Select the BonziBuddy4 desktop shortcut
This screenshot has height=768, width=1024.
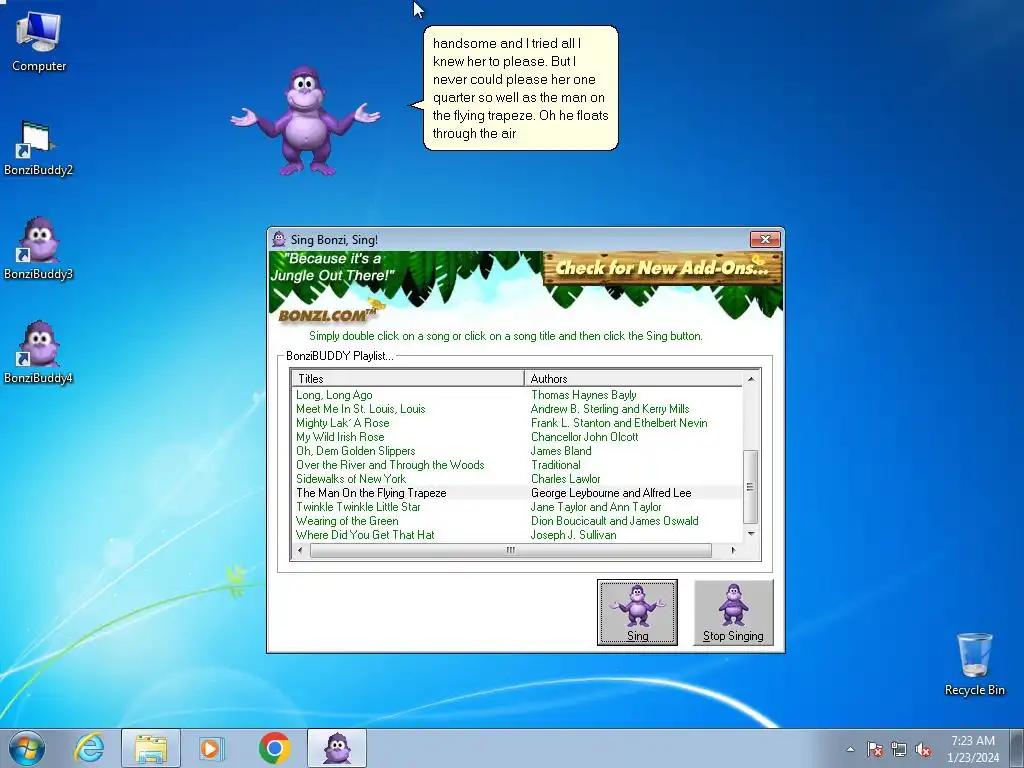38,353
